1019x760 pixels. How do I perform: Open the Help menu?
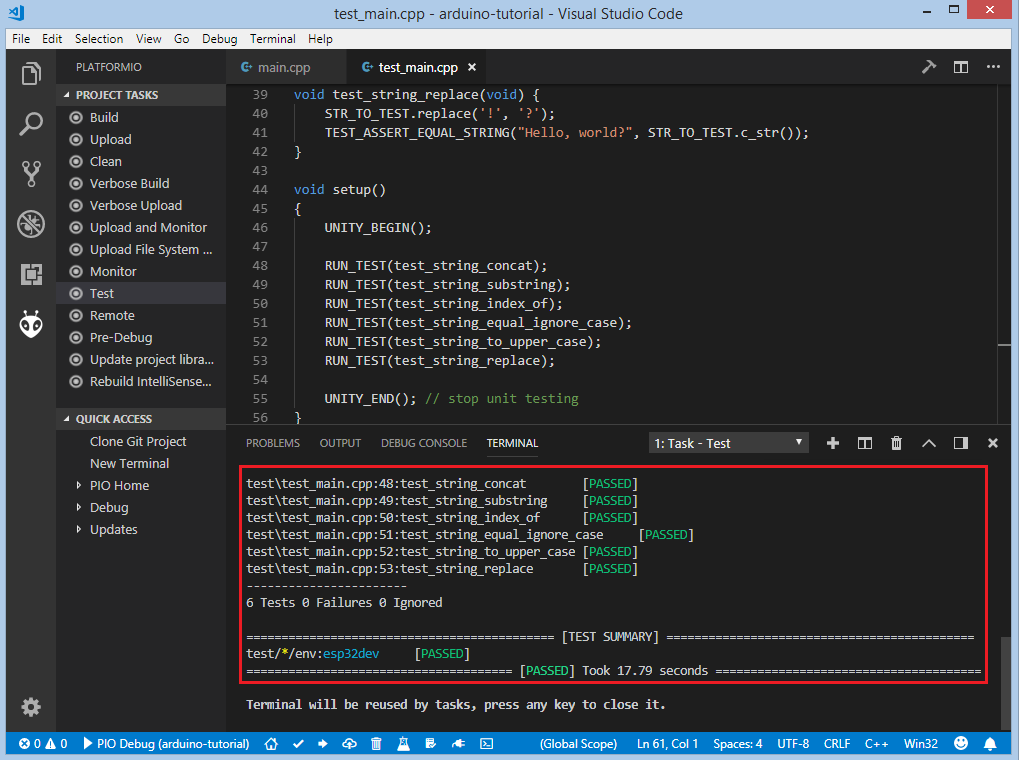[320, 39]
